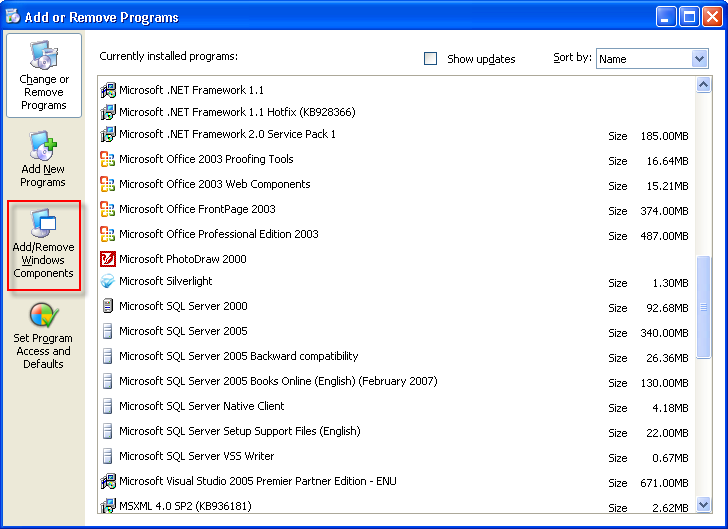Select Microsoft .NET Framework 1.1 icon
Image resolution: width=728 pixels, height=529 pixels.
(x=108, y=90)
